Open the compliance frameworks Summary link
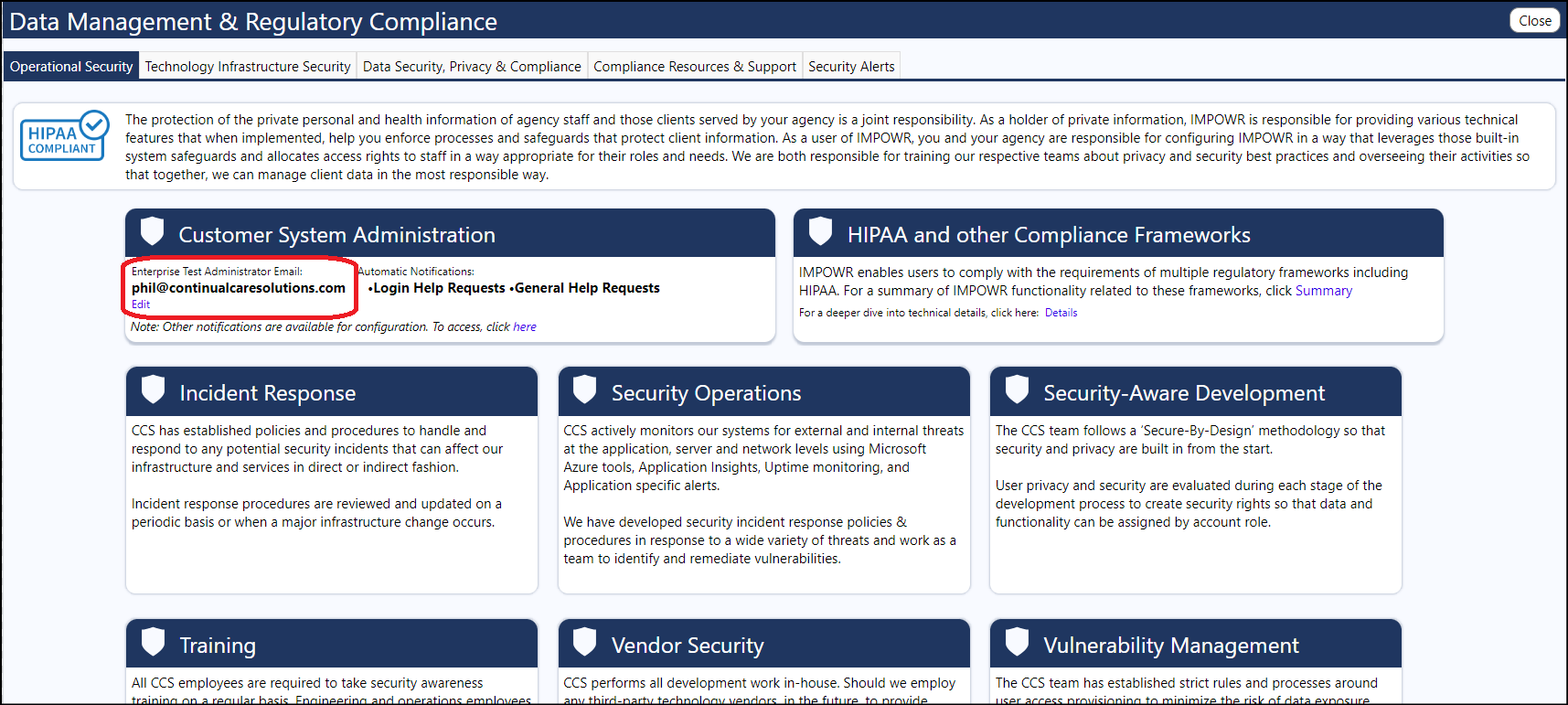The height and width of the screenshot is (705, 1568). [x=1323, y=291]
